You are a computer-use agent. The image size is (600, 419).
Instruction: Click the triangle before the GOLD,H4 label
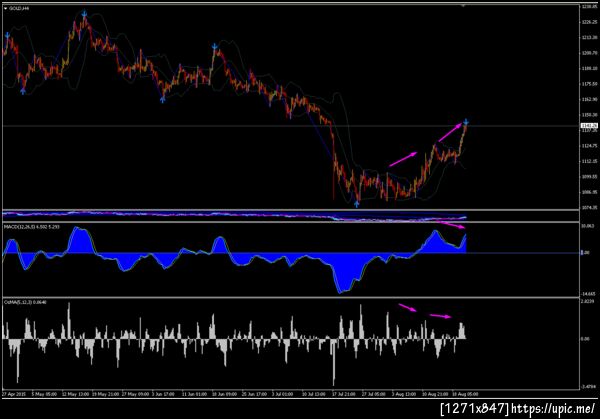pos(5,8)
